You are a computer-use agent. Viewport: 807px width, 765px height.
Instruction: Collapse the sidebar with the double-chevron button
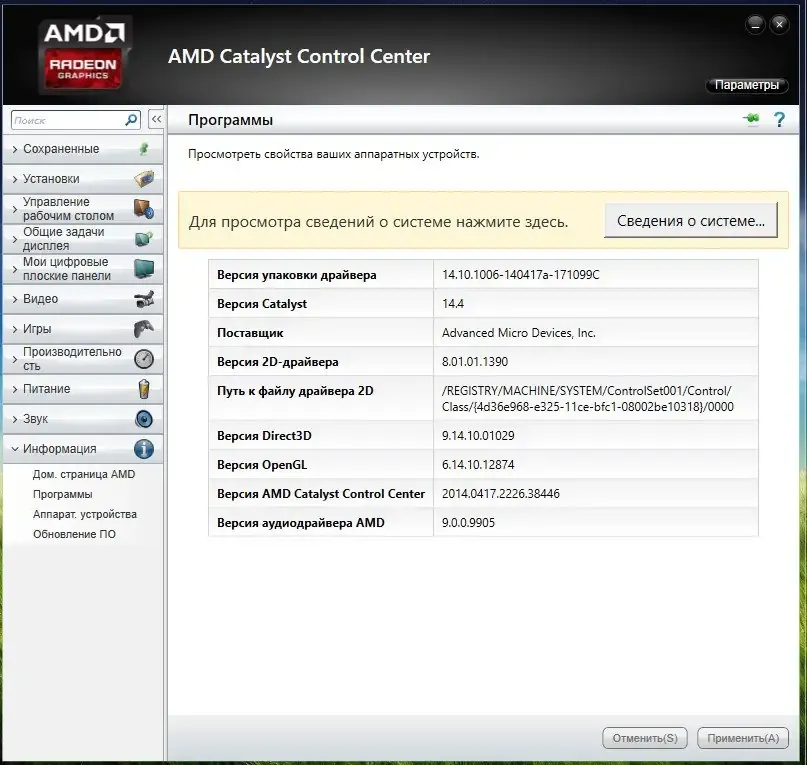point(156,119)
